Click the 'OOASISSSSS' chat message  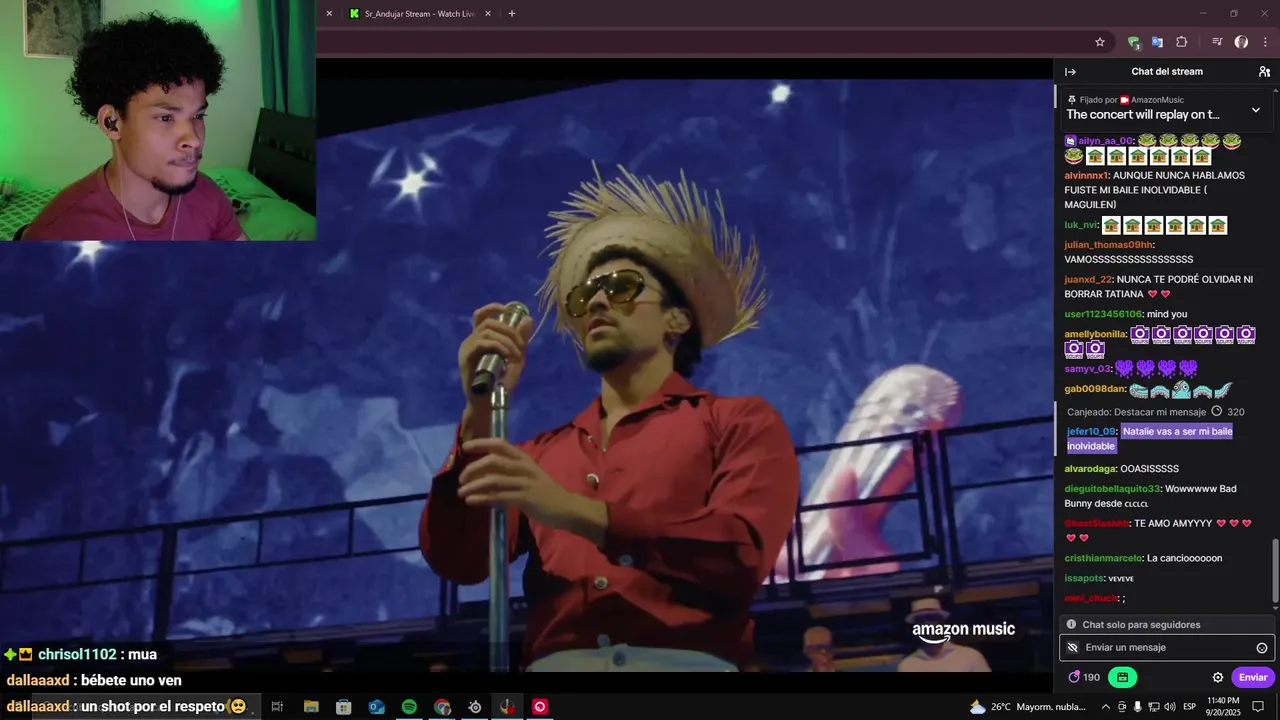click(x=1149, y=468)
